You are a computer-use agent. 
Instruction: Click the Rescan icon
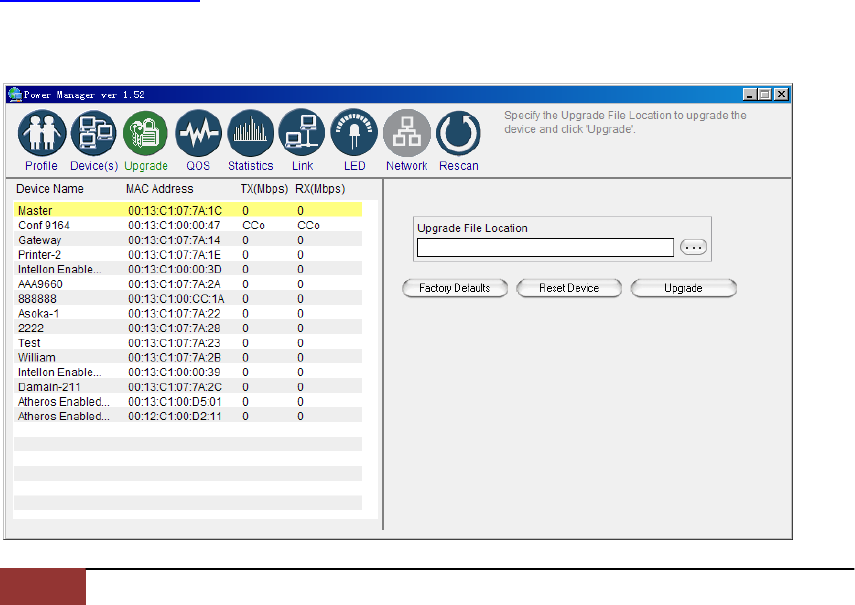click(x=459, y=133)
